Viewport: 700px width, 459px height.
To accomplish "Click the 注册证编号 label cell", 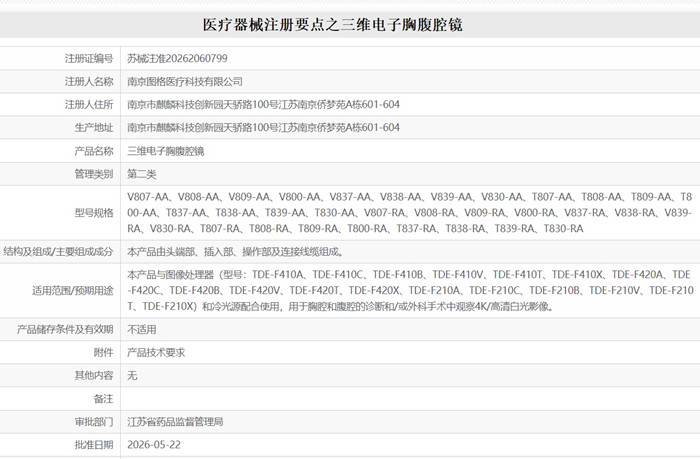I will [89, 58].
